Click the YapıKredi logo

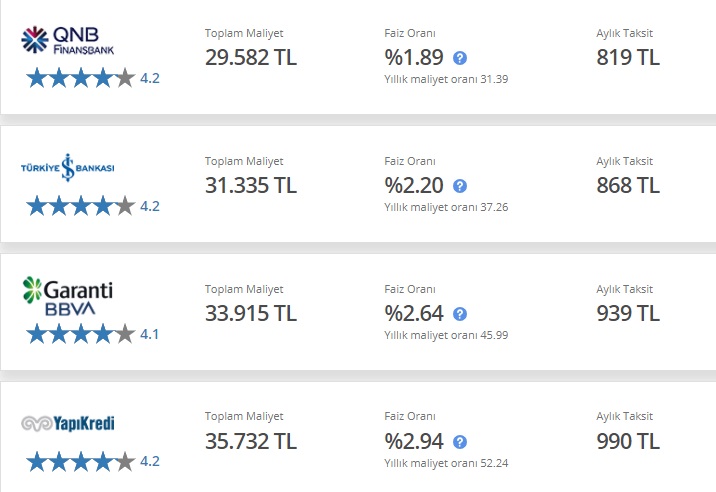pyautogui.click(x=68, y=423)
